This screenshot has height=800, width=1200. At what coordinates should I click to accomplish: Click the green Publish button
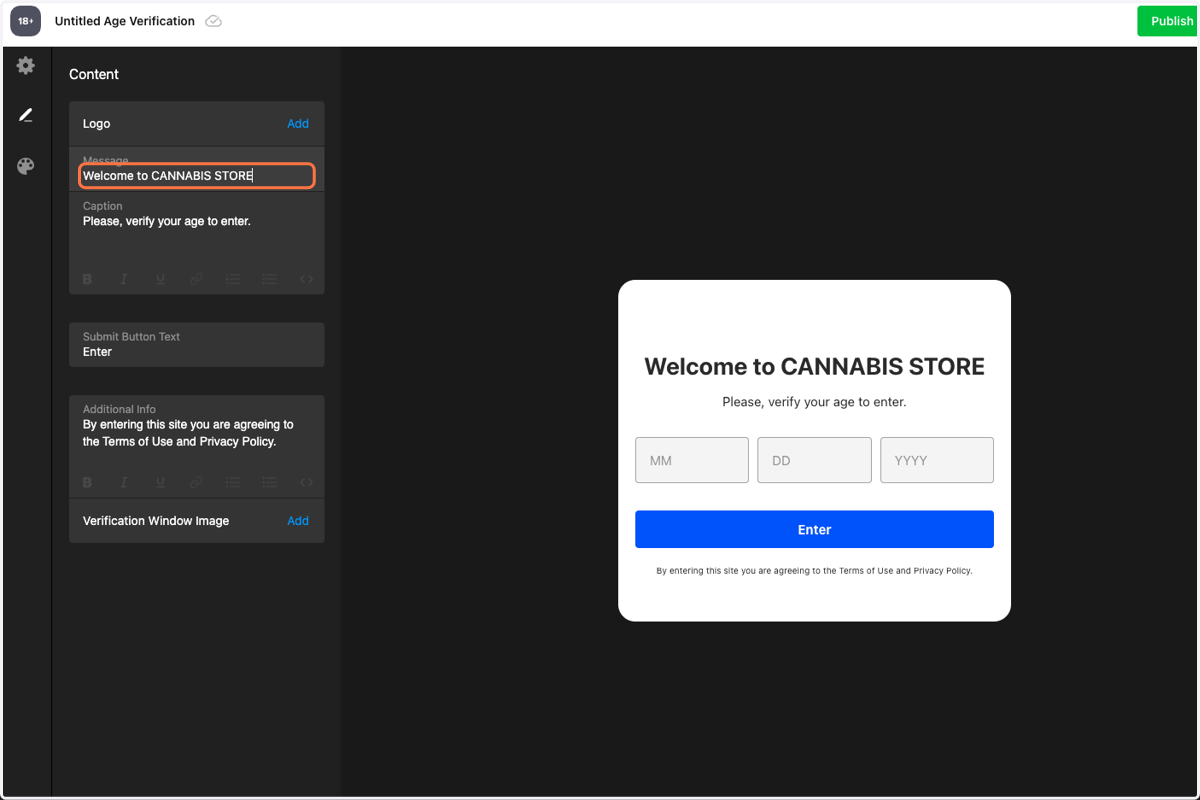[x=1168, y=21]
